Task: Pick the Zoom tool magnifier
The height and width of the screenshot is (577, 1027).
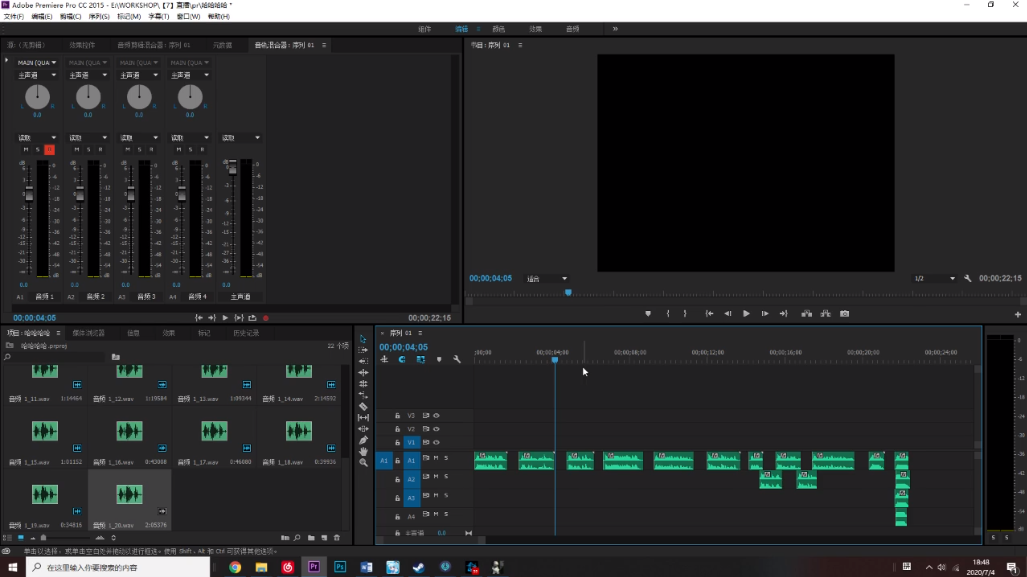Action: 363,462
